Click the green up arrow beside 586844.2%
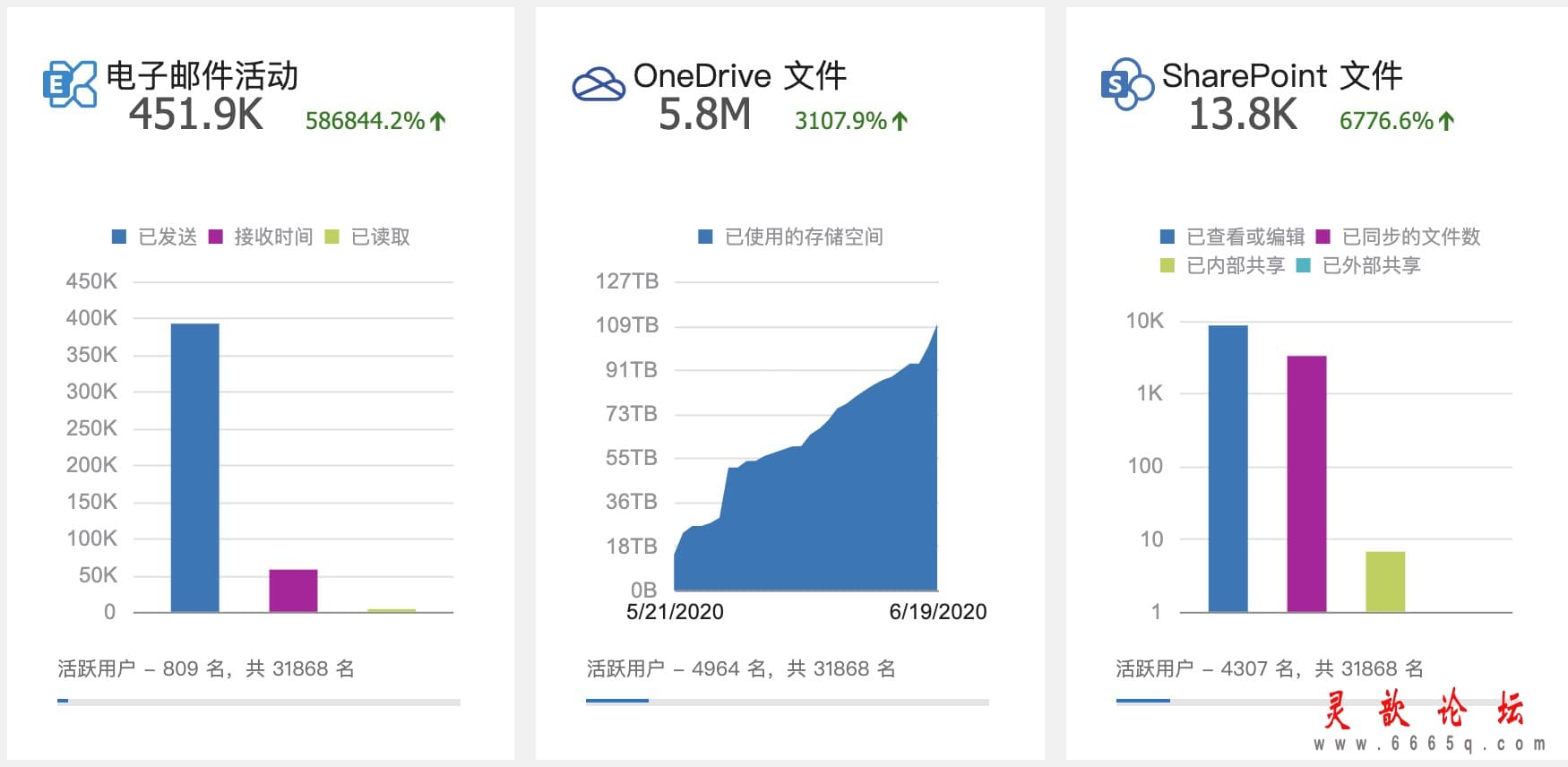 coord(438,121)
